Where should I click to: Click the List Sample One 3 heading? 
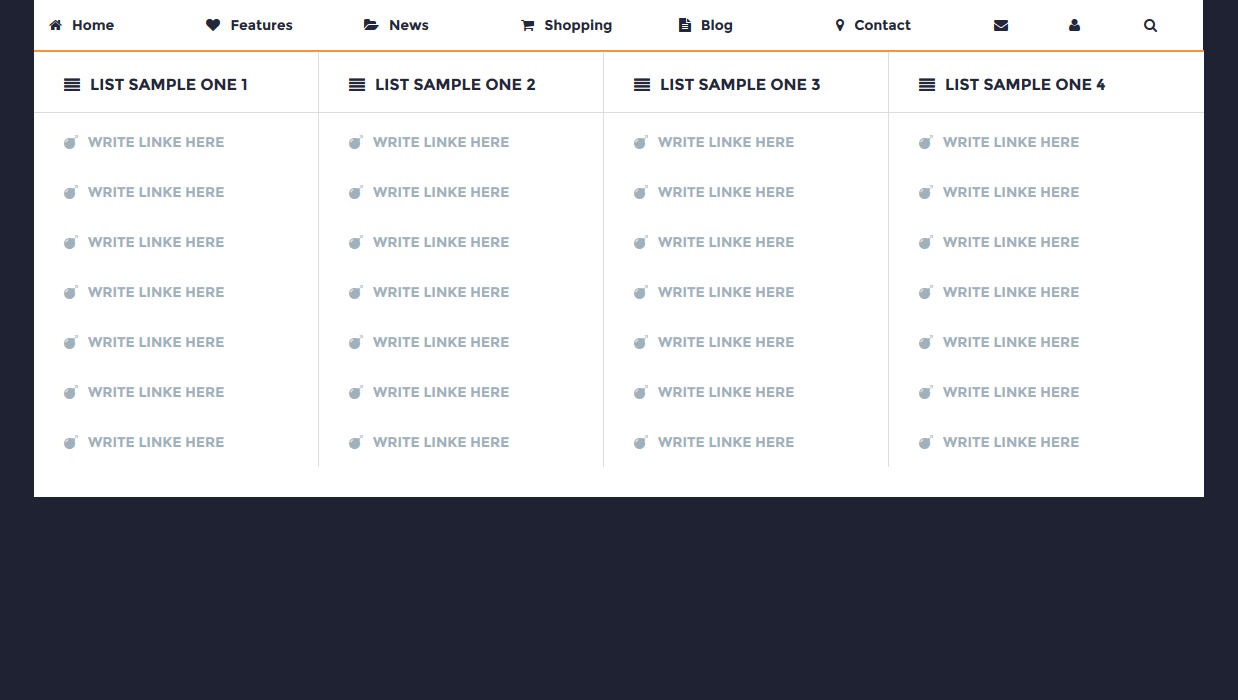[740, 85]
